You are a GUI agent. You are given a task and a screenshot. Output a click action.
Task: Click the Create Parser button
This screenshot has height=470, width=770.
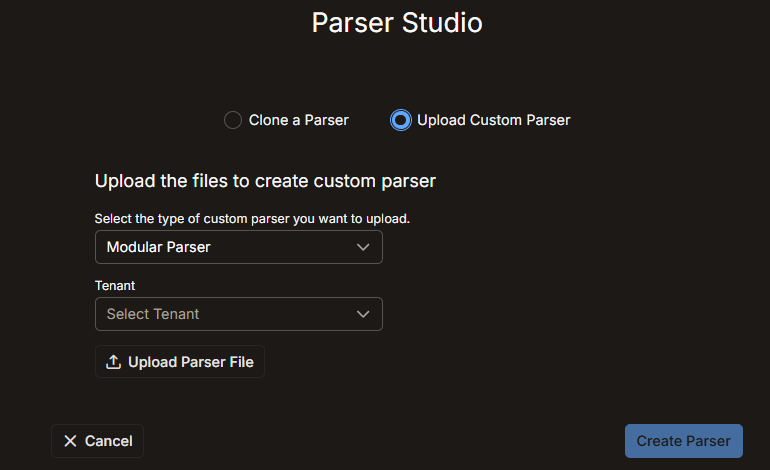[684, 441]
